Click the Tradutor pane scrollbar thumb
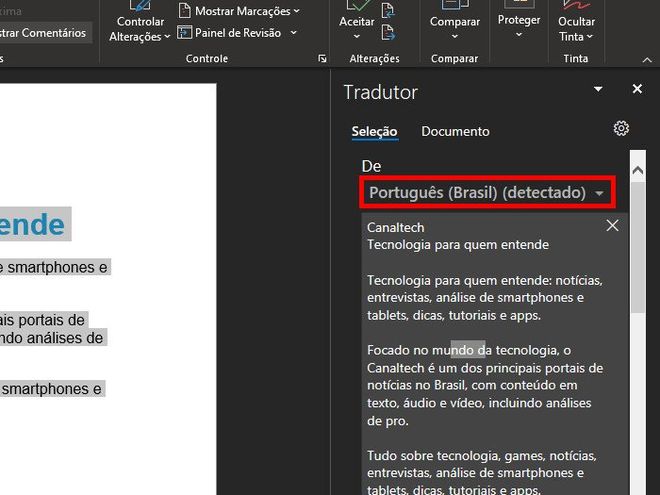 pyautogui.click(x=638, y=248)
